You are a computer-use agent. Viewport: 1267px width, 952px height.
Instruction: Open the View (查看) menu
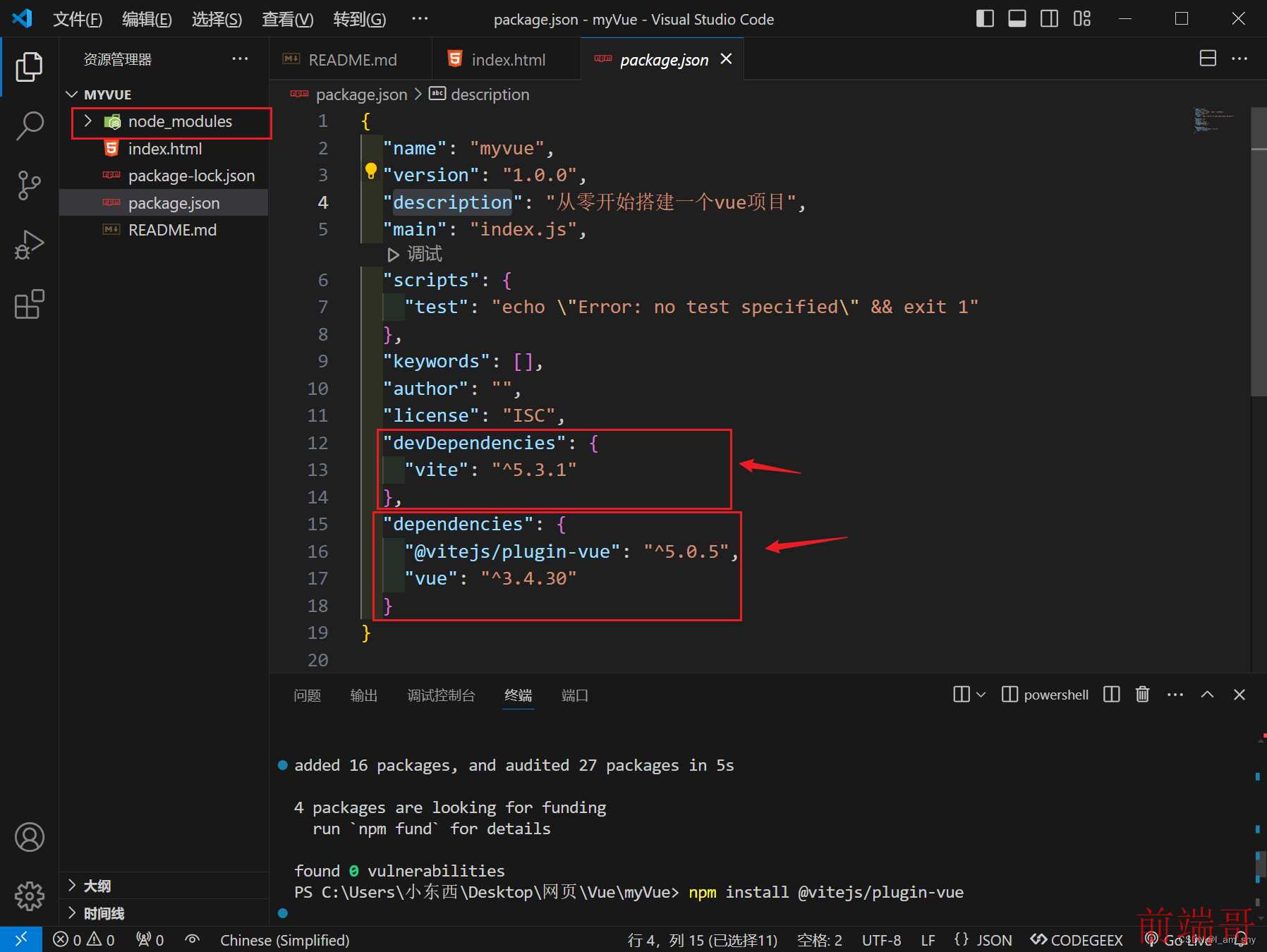coord(287,19)
